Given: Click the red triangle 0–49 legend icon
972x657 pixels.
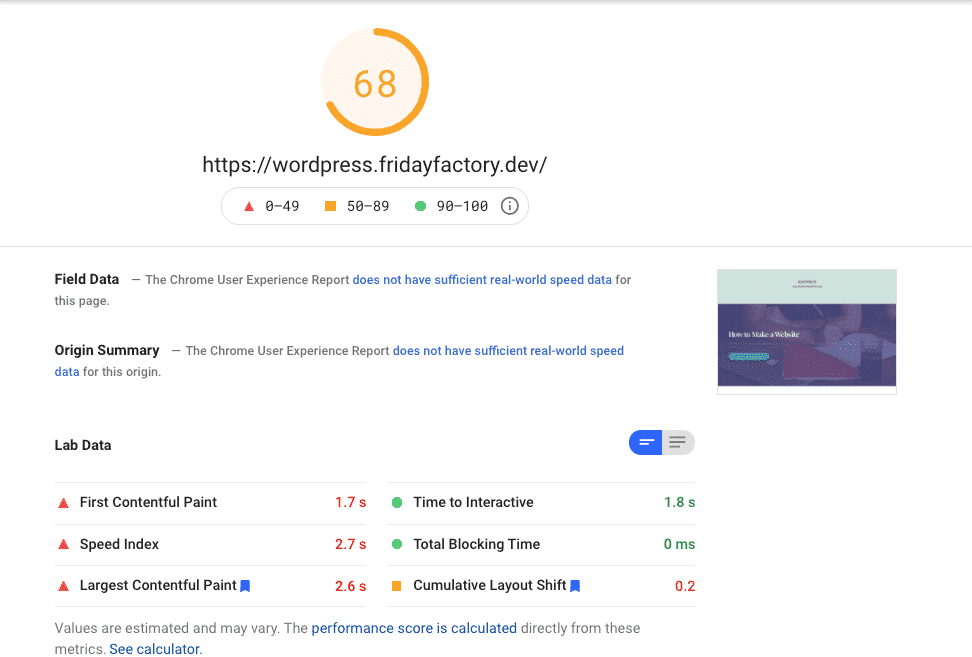Looking at the screenshot, I should click(x=249, y=206).
